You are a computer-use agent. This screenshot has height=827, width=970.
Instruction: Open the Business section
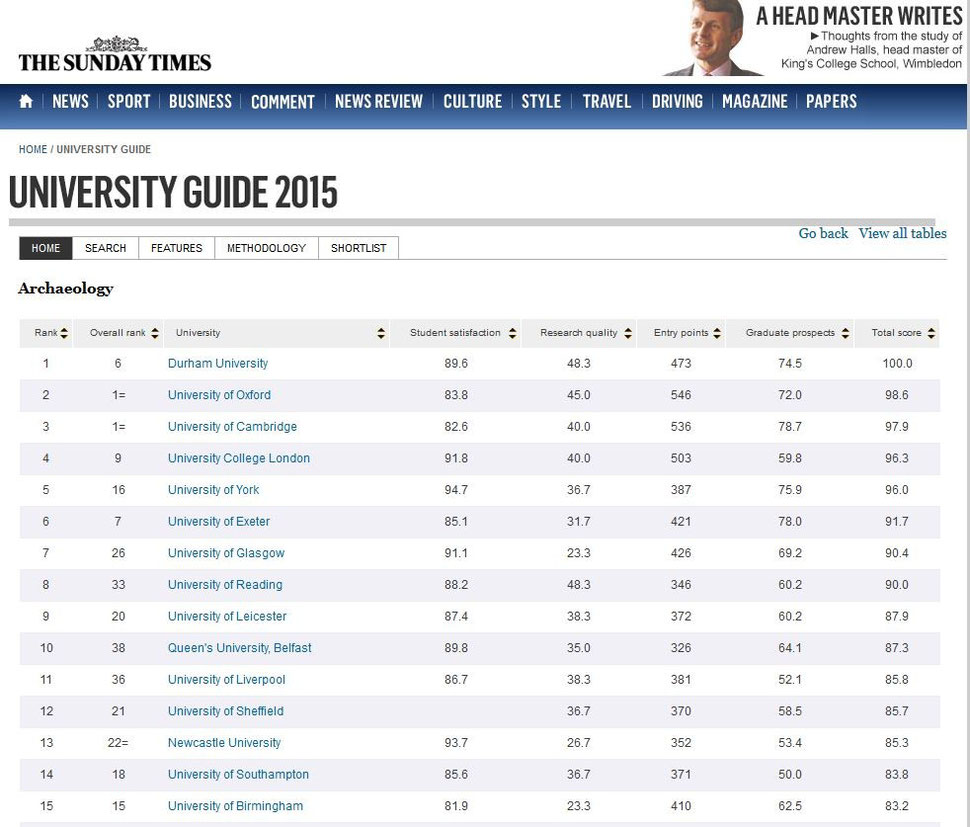click(x=200, y=101)
